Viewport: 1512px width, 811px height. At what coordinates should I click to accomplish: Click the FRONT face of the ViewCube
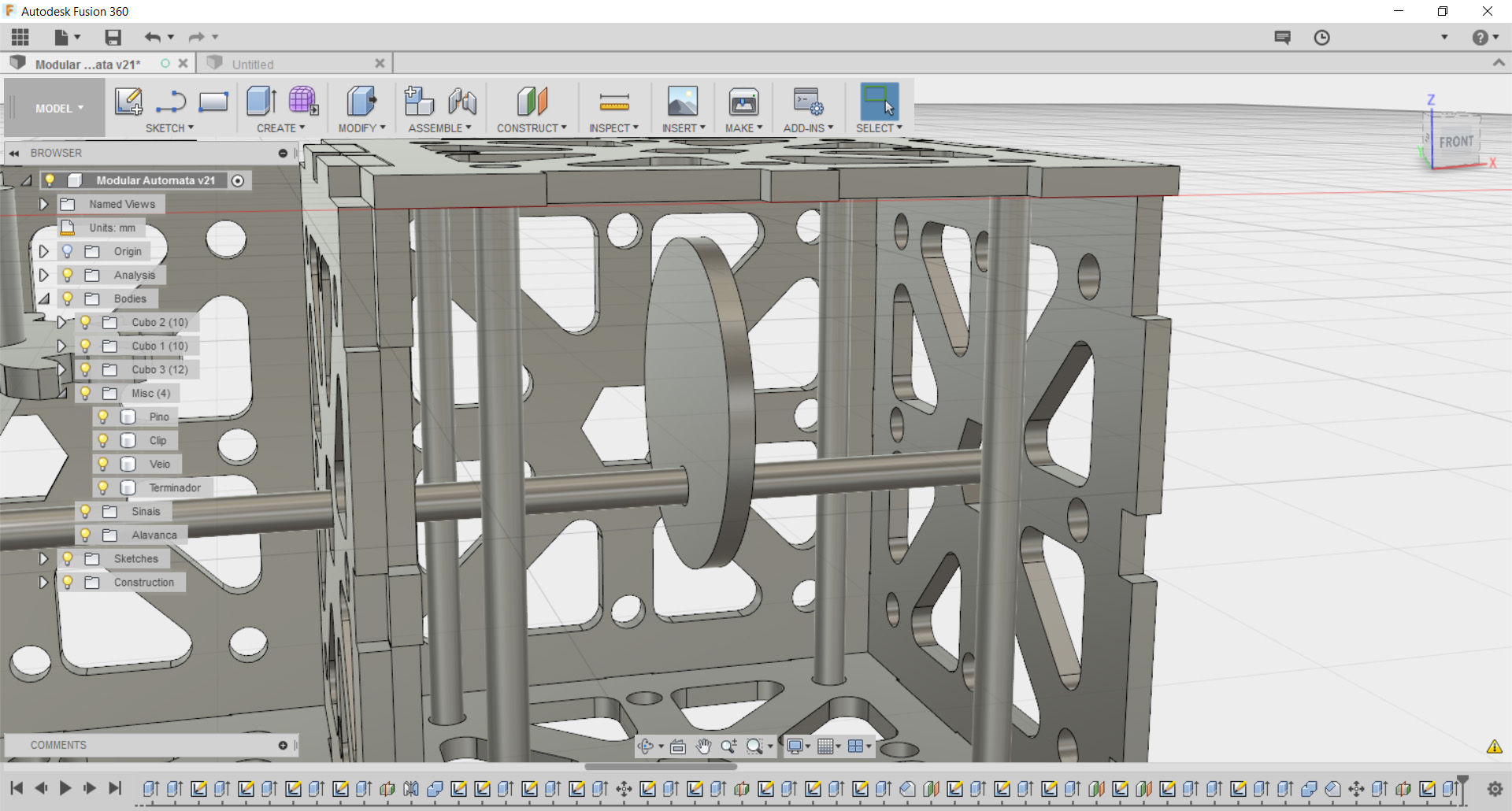click(1456, 142)
